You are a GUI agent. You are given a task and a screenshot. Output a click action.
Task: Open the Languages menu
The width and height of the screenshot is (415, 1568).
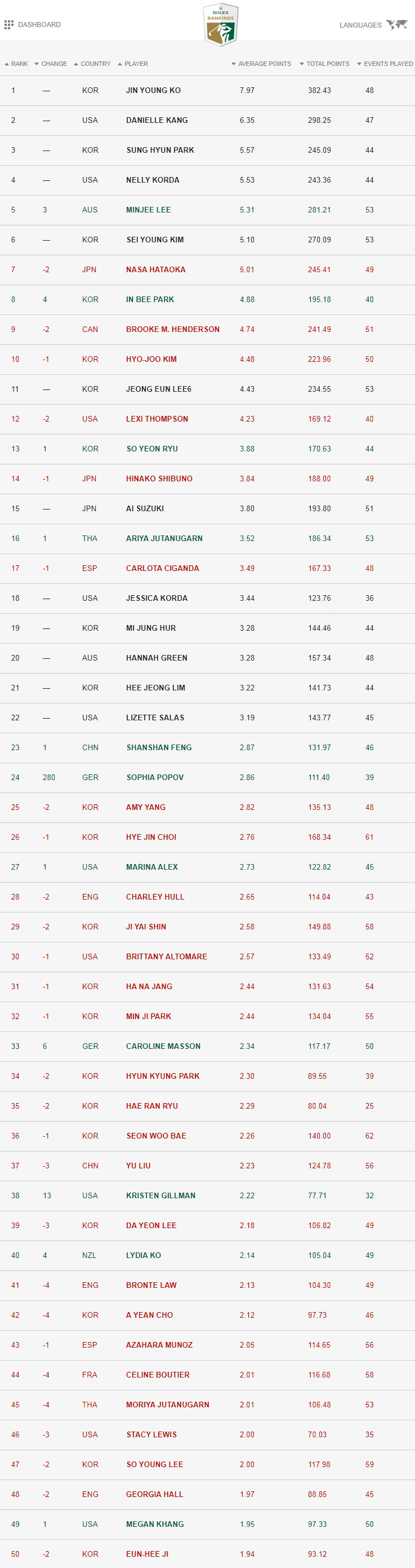(x=360, y=25)
